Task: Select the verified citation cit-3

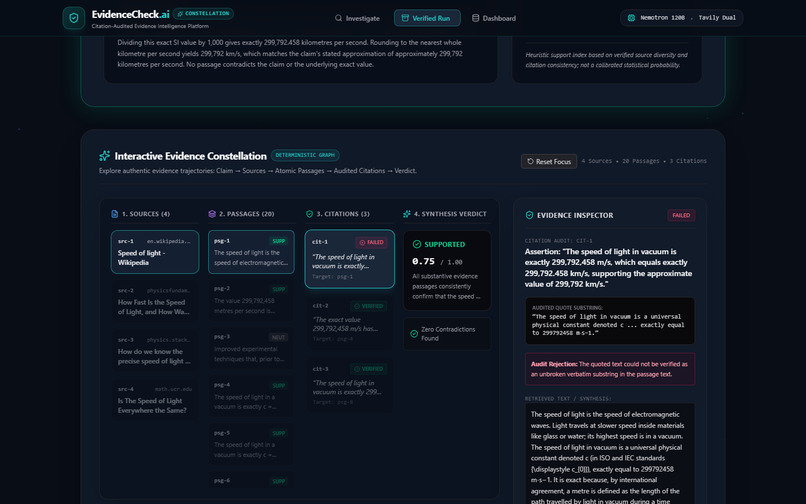Action: click(x=350, y=384)
